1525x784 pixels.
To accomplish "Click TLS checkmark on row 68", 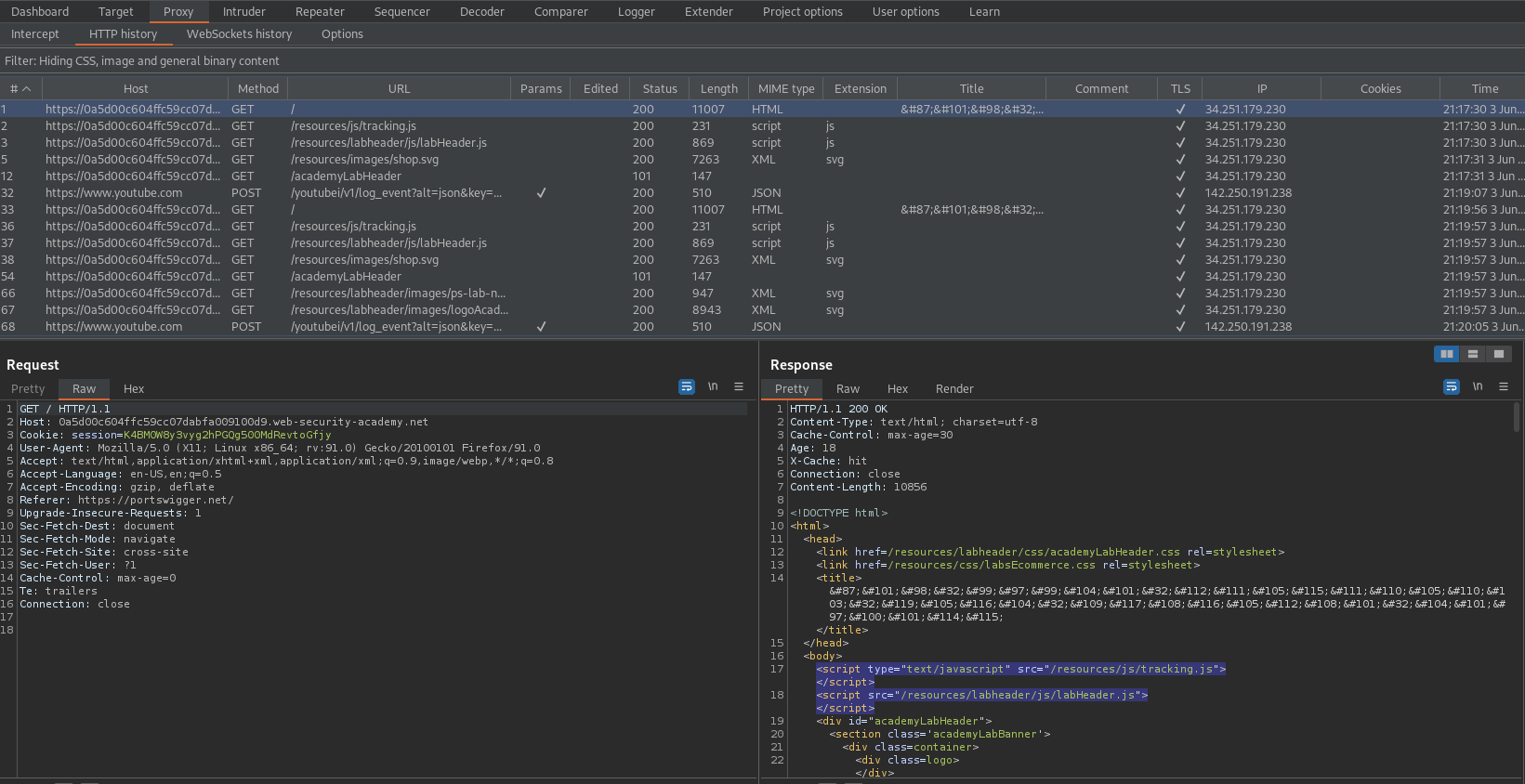I will point(1180,327).
